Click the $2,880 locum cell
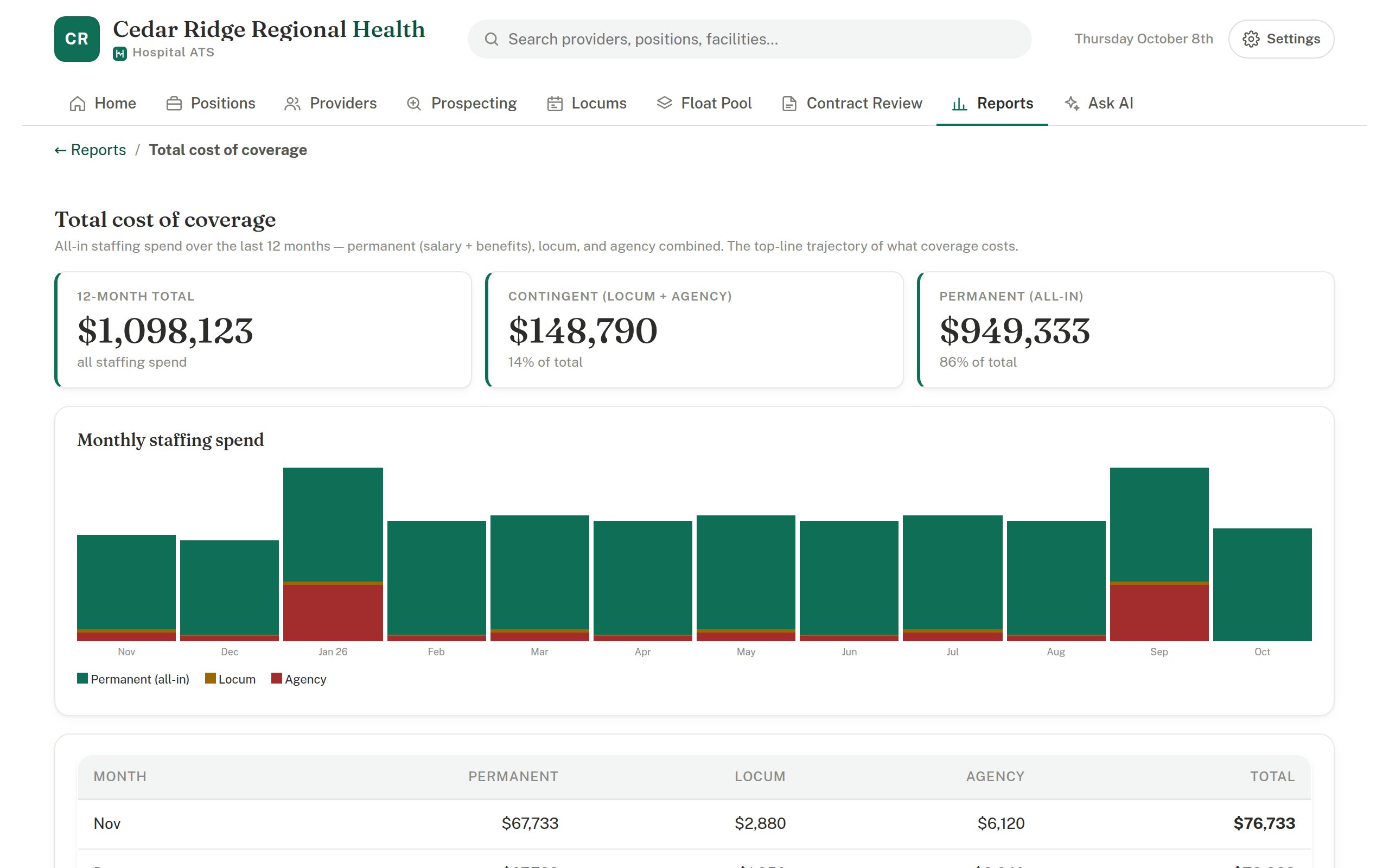Image resolution: width=1389 pixels, height=868 pixels. 760,823
